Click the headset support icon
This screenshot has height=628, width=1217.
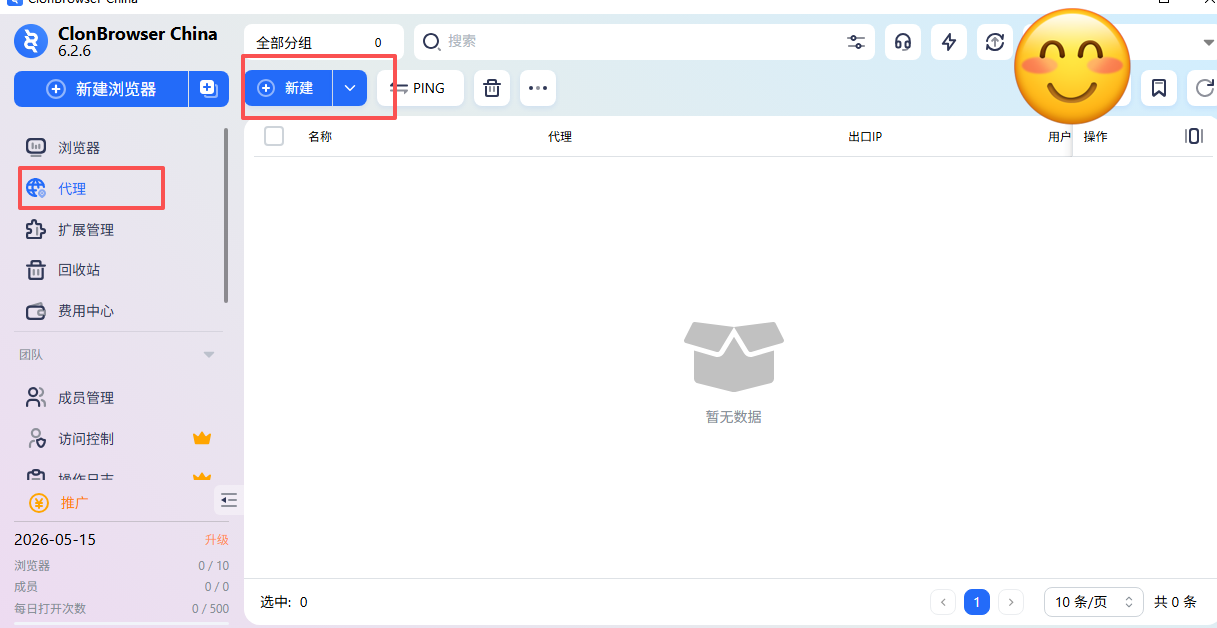902,42
